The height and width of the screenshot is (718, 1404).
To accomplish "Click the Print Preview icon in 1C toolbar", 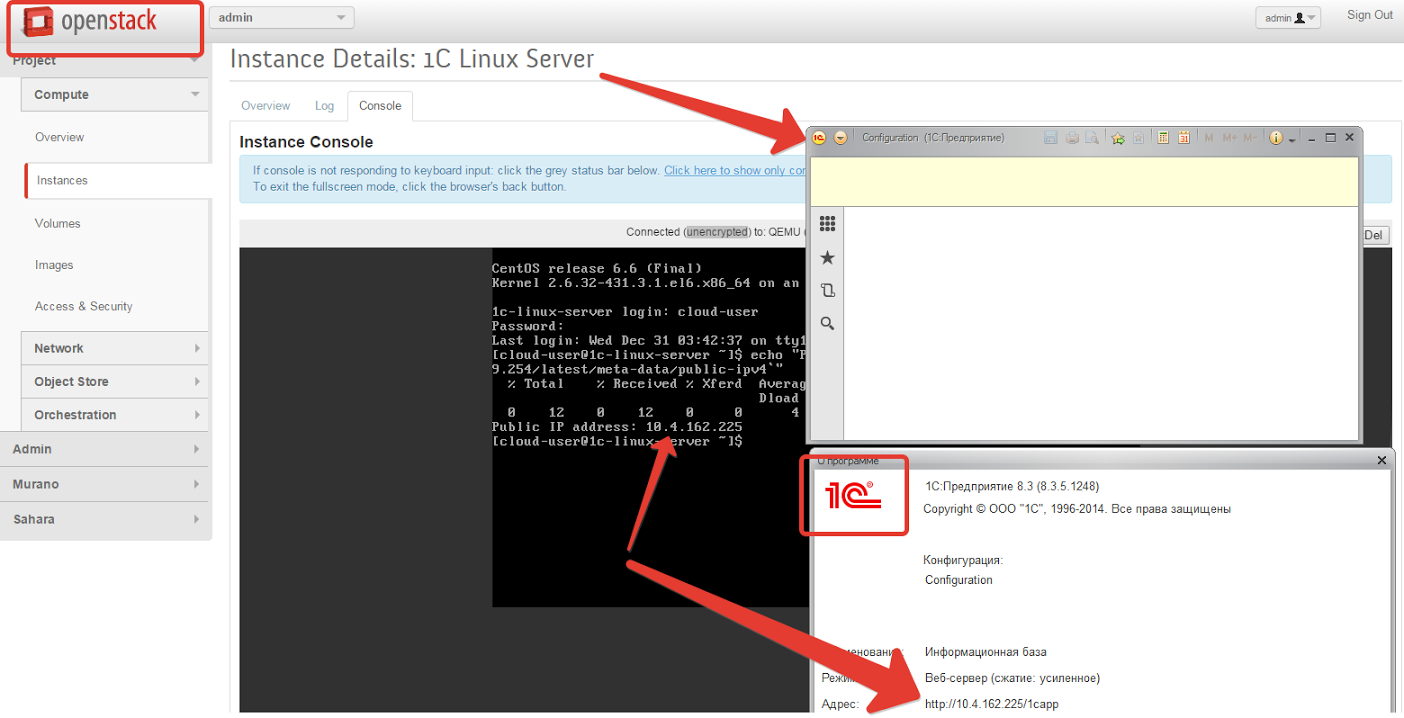I will (x=1092, y=138).
